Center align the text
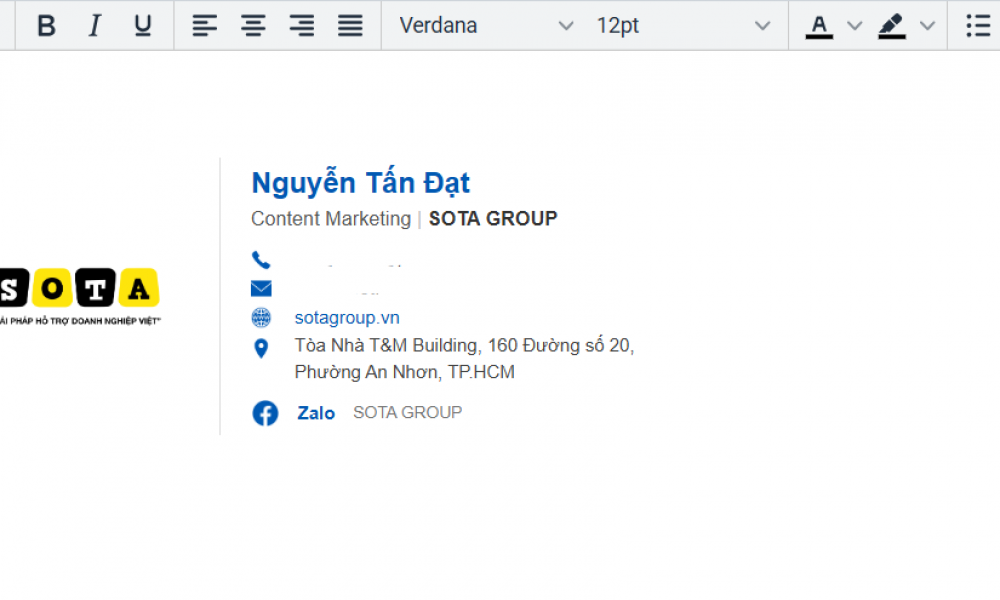 [x=253, y=26]
